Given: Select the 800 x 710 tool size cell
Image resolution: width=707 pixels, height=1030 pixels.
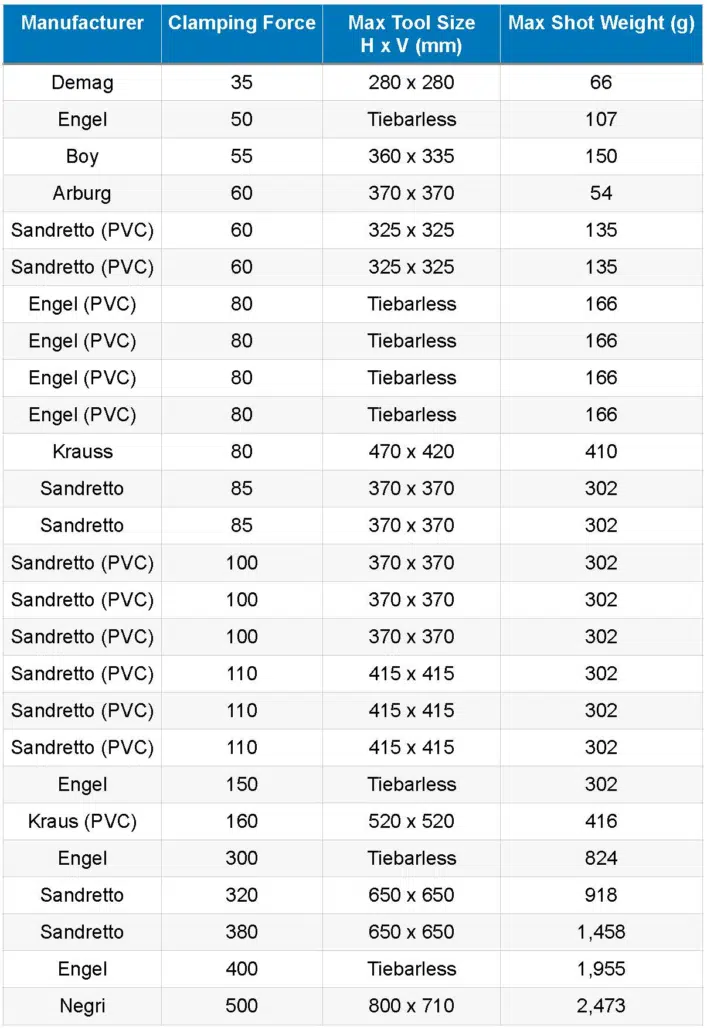Looking at the screenshot, I should tap(411, 1006).
